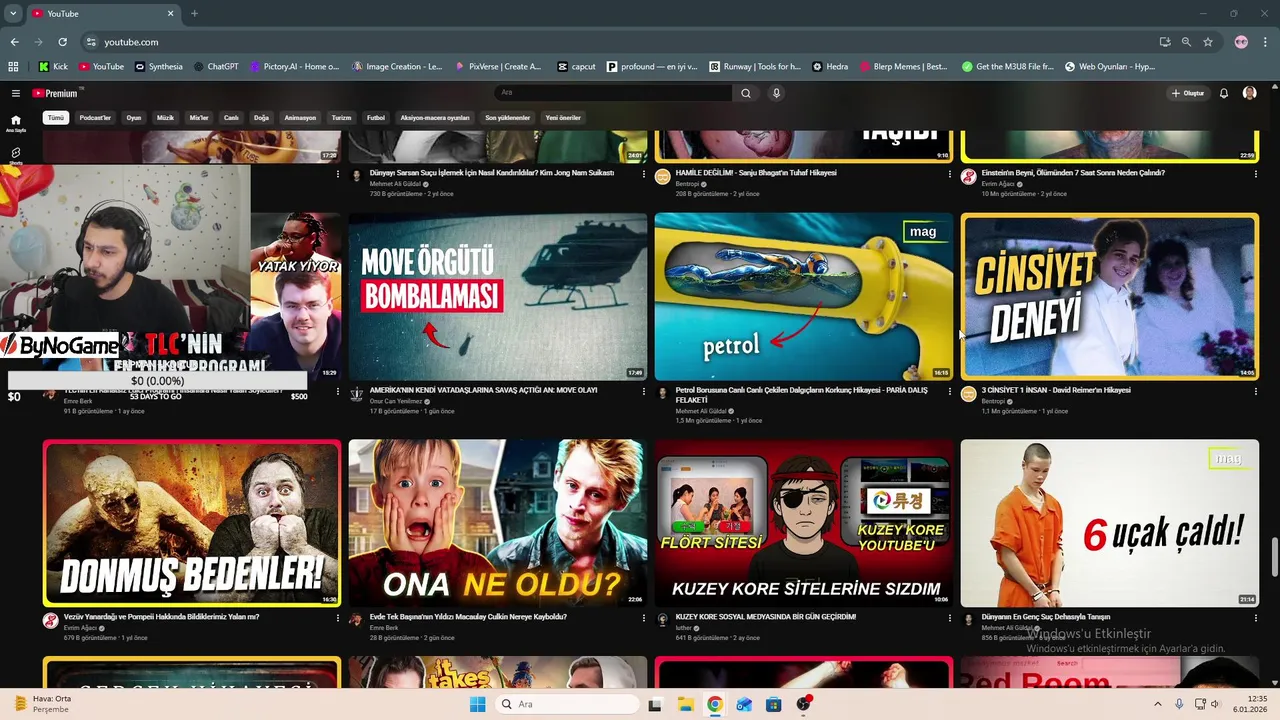
Task: Click the YouTube search input field
Action: [x=614, y=93]
